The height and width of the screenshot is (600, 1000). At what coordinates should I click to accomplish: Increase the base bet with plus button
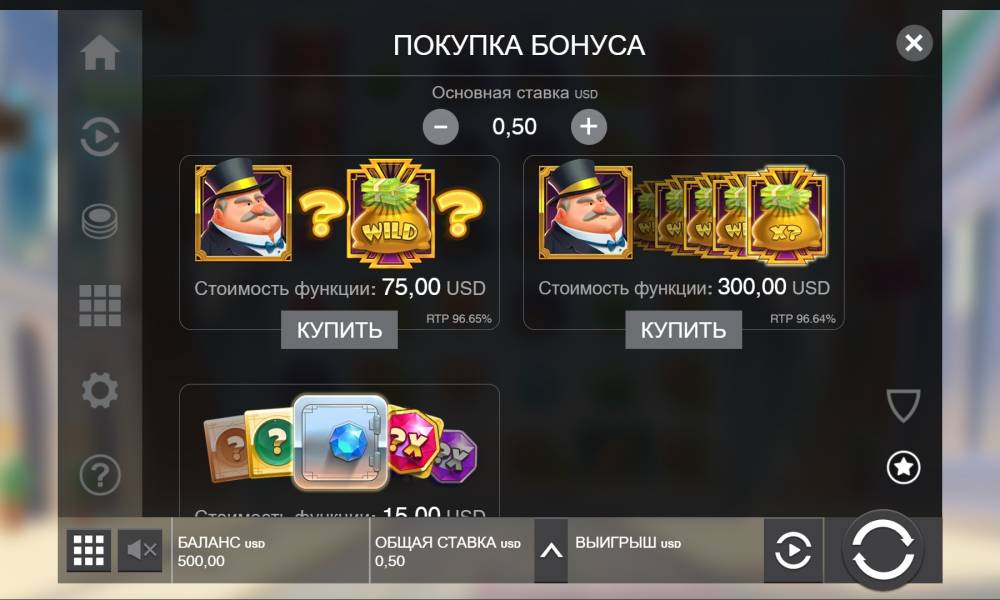(589, 126)
